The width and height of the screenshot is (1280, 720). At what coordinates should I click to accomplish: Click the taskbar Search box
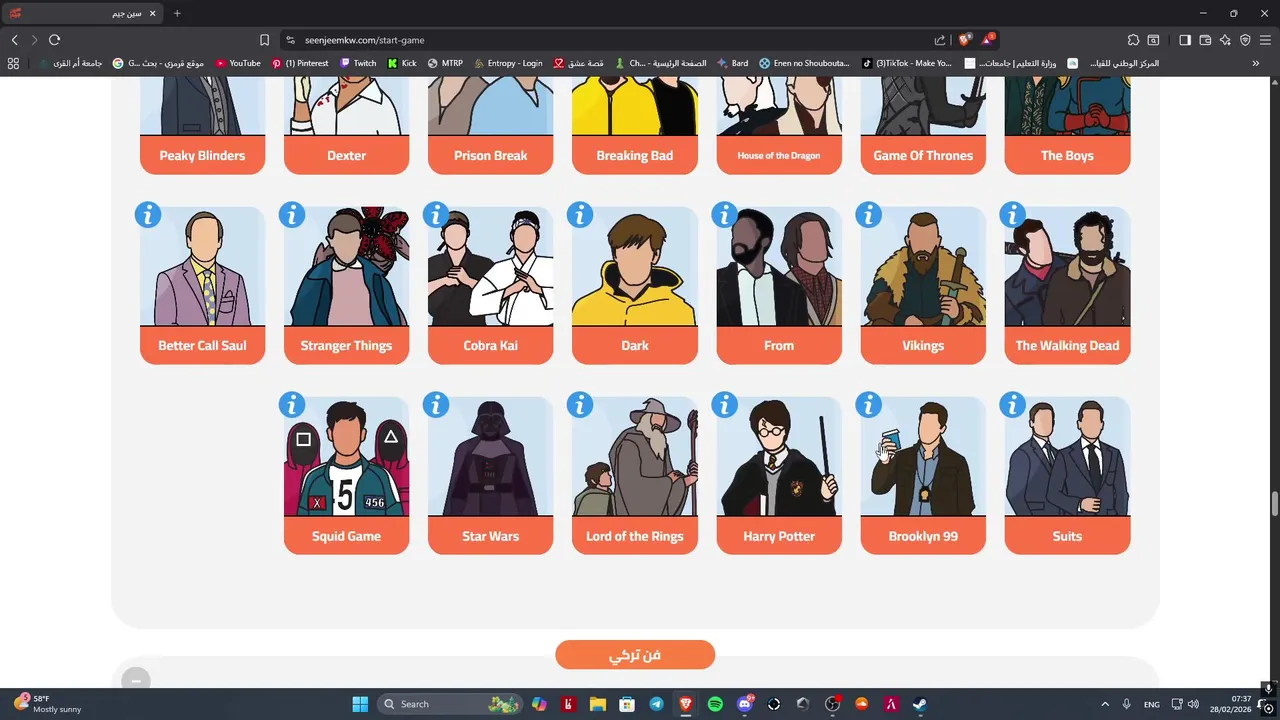point(450,704)
